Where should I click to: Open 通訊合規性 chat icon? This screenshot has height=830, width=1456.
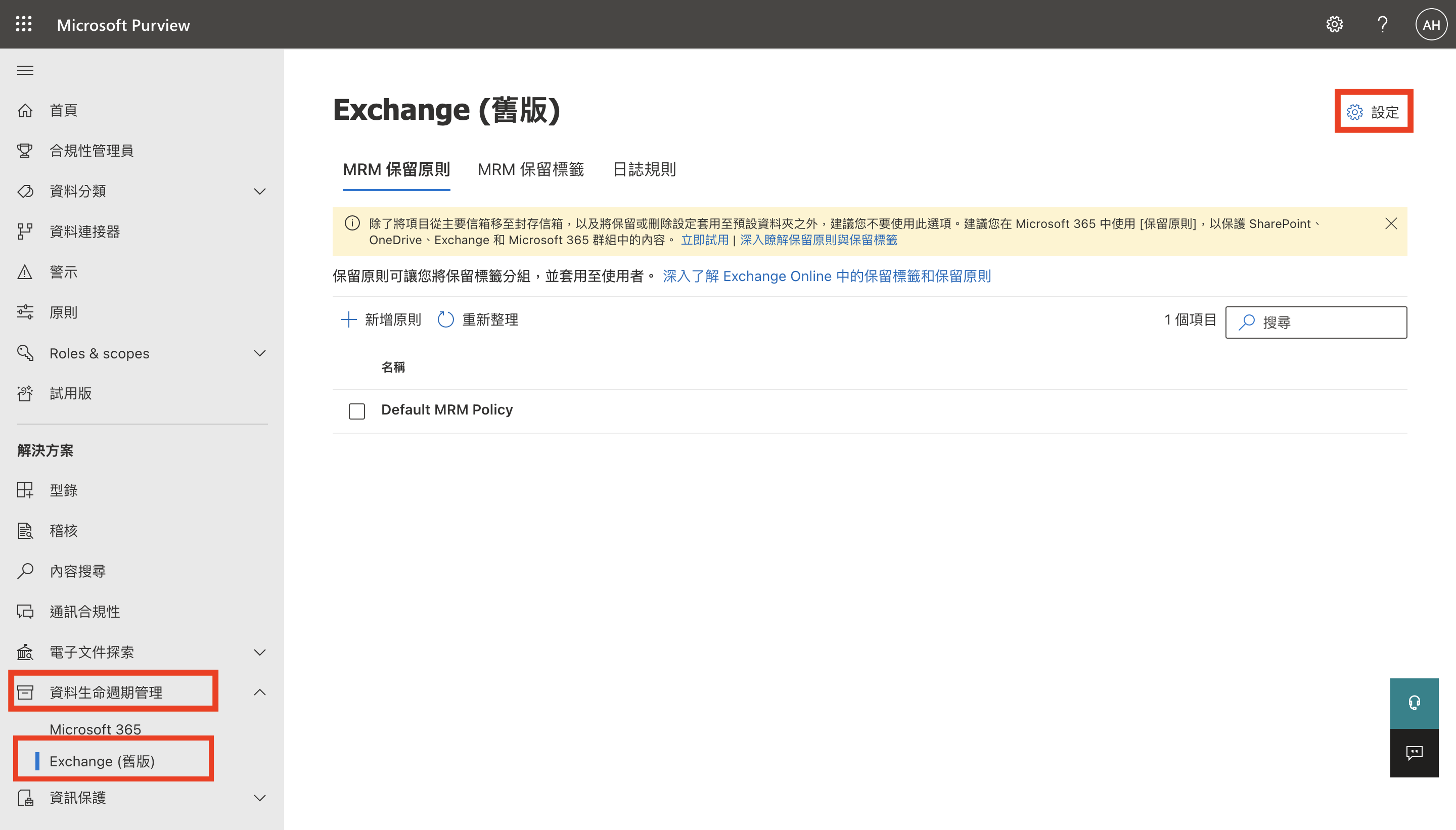pos(25,612)
